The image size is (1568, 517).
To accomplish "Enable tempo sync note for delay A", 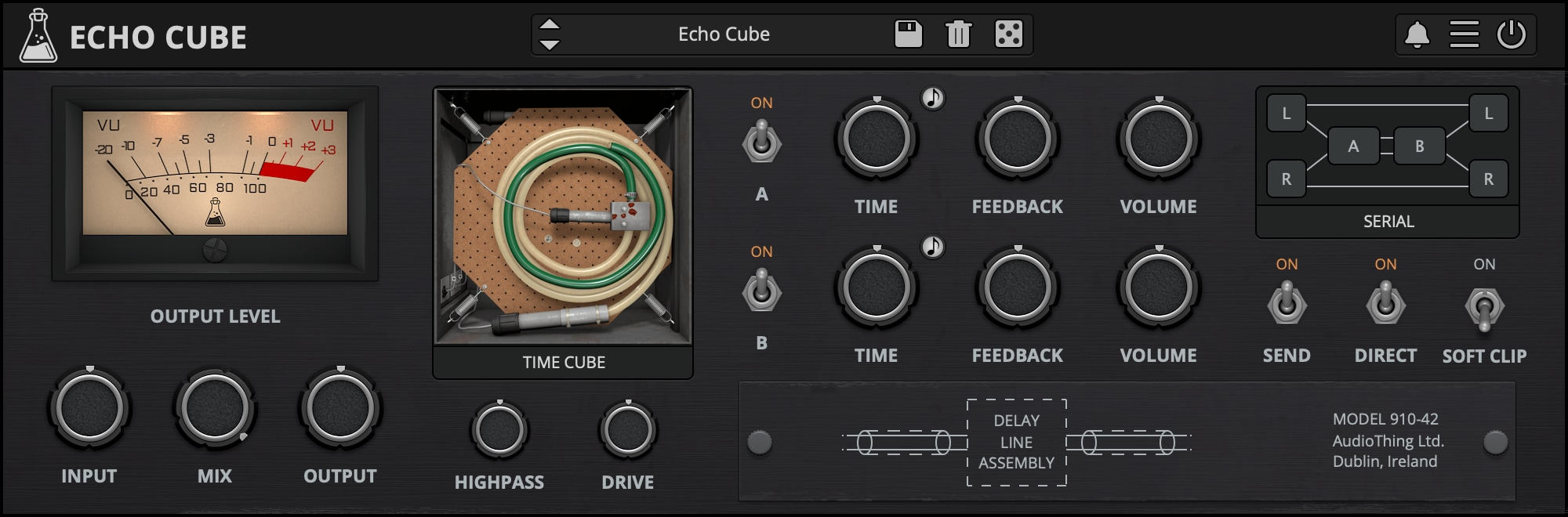I will 932,98.
